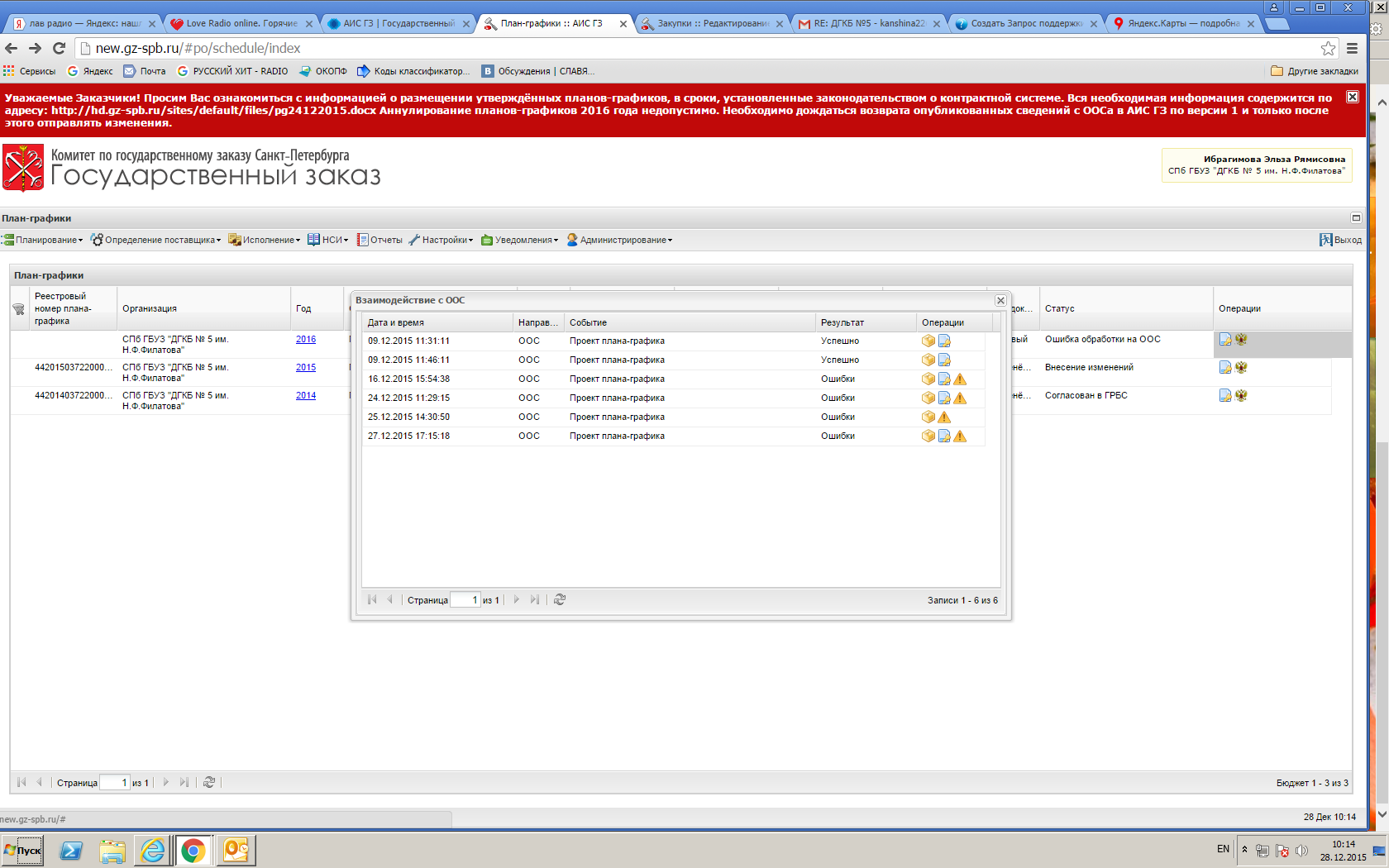1389x868 pixels.
Task: Click the eagle emblem icon for the 2014 plan
Action: point(1241,395)
